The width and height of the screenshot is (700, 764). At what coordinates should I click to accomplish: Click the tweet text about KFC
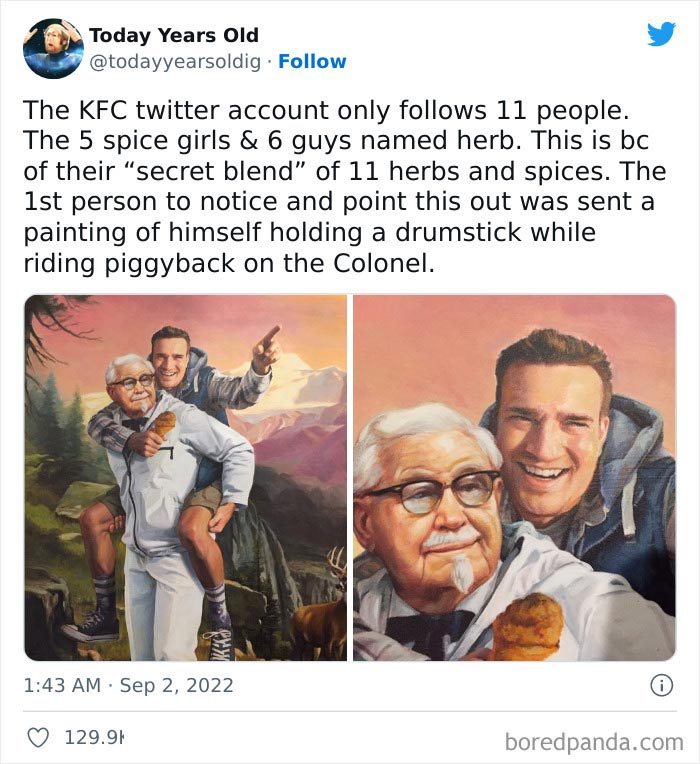[x=340, y=187]
